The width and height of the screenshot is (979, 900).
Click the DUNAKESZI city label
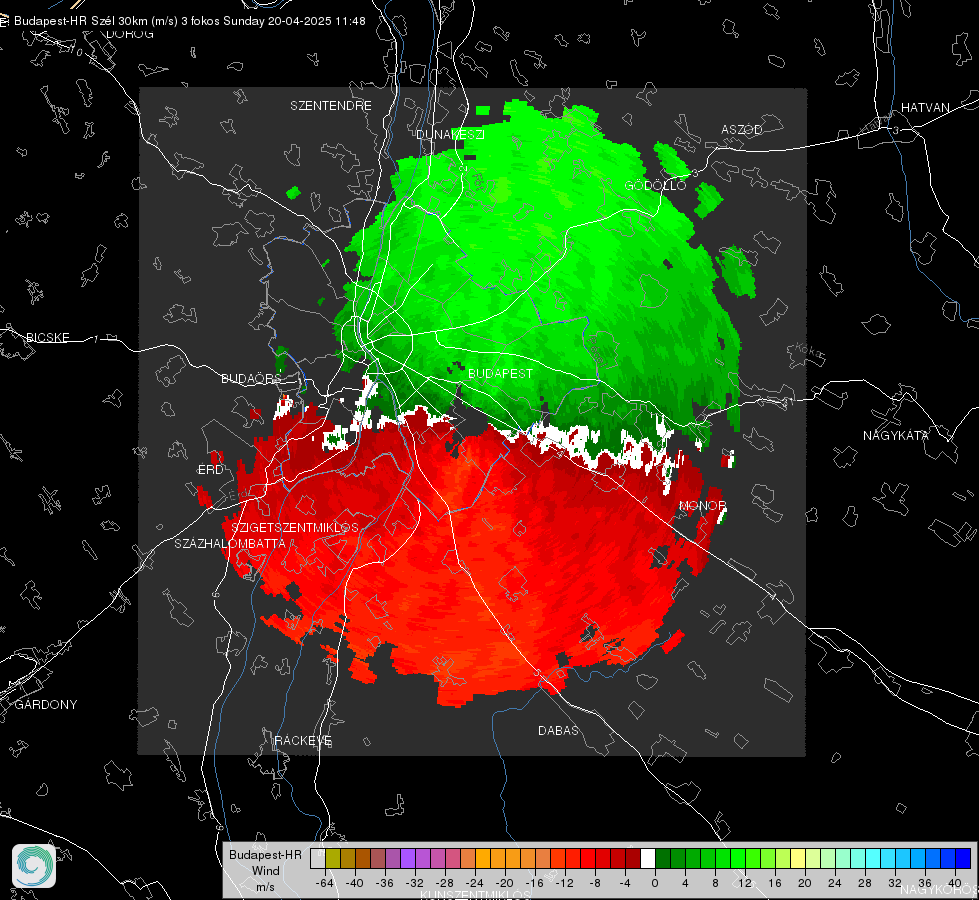pyautogui.click(x=450, y=134)
